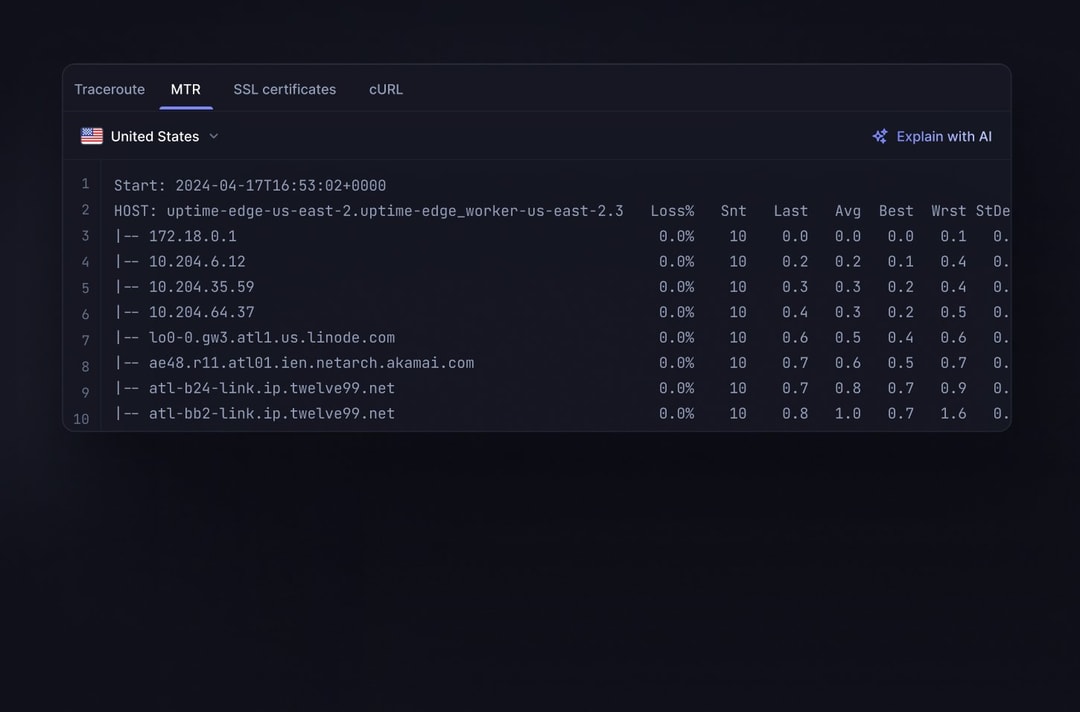Click the Loss% column header
The height and width of the screenshot is (712, 1080).
[x=672, y=211]
